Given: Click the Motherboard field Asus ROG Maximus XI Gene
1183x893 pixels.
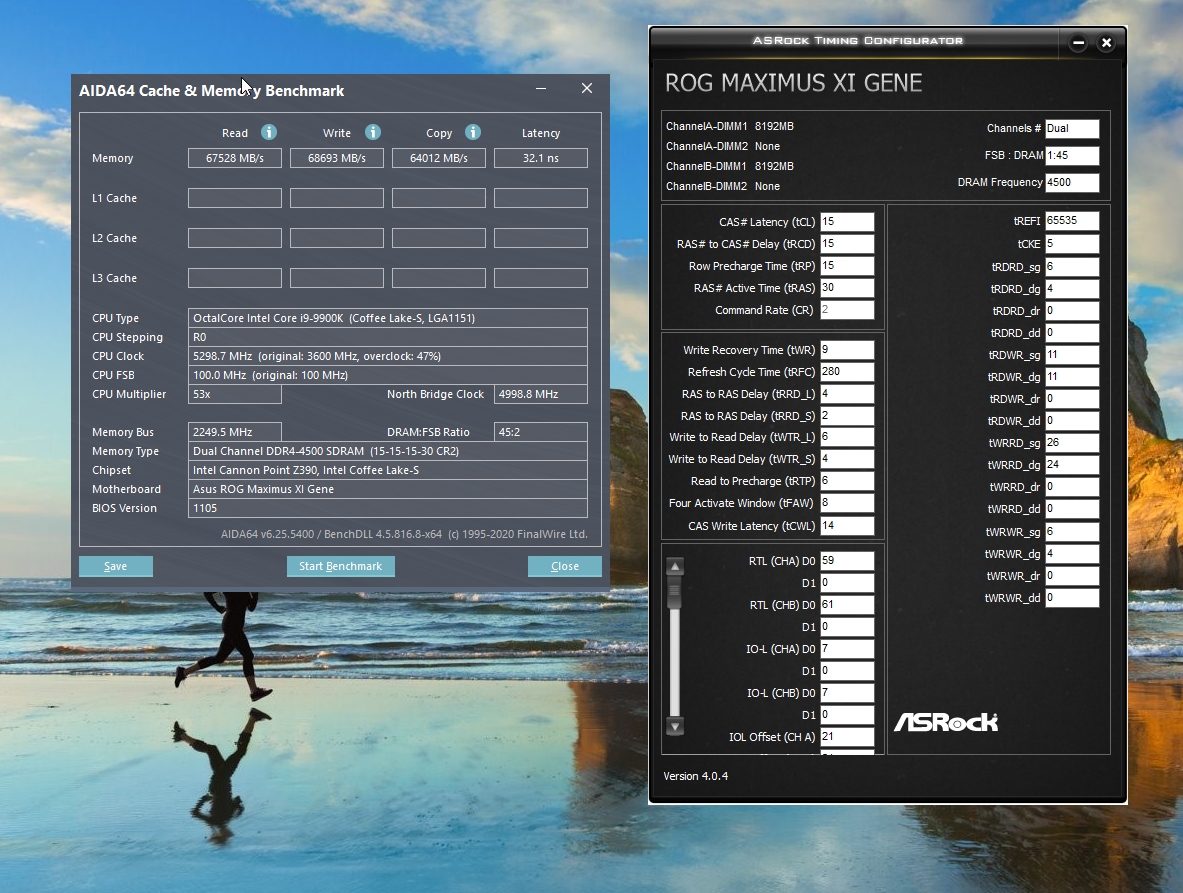Looking at the screenshot, I should 387,489.
